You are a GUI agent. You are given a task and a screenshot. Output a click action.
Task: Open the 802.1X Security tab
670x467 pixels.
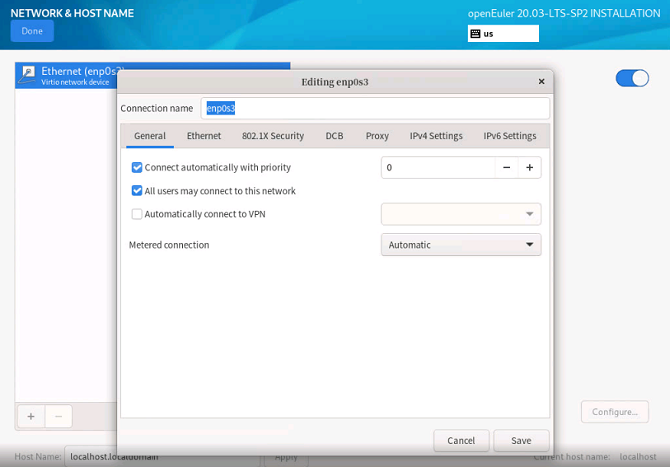(x=272, y=136)
